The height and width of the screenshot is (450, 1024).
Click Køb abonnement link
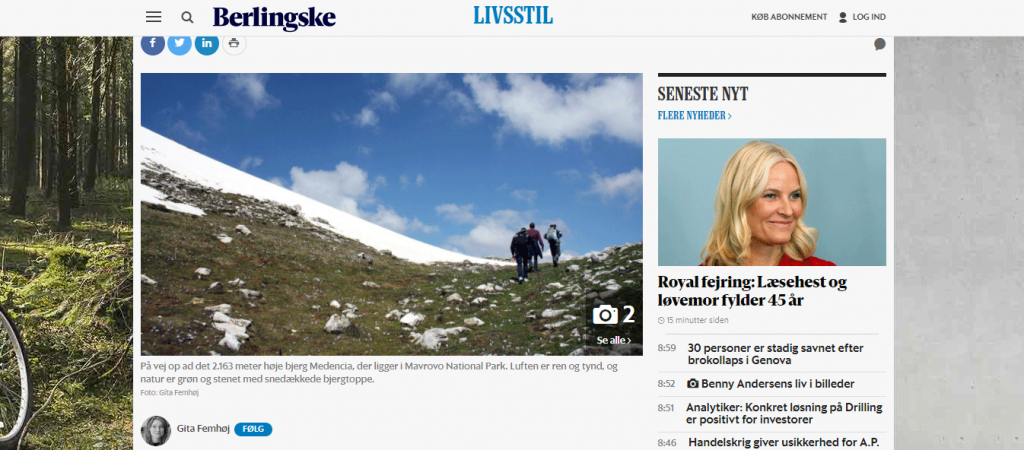tap(789, 17)
